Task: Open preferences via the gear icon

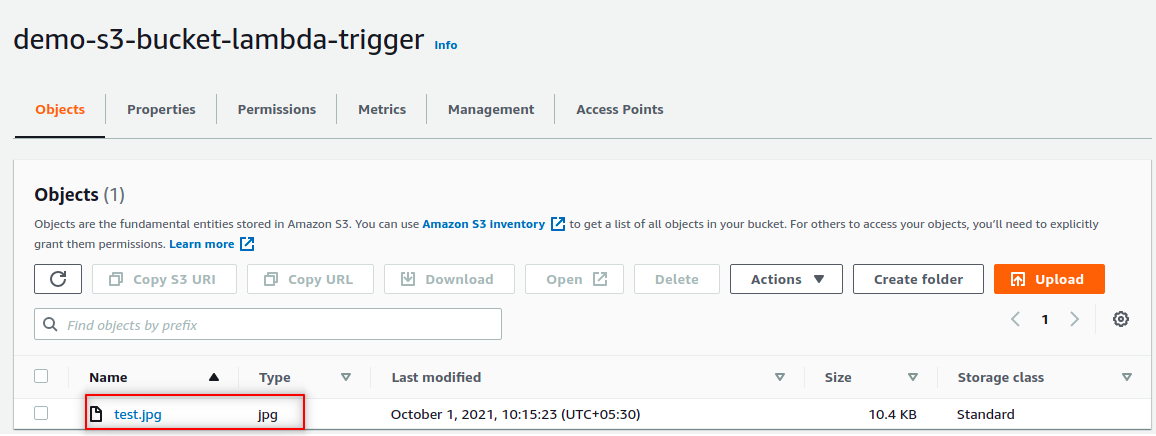Action: pyautogui.click(x=1121, y=320)
